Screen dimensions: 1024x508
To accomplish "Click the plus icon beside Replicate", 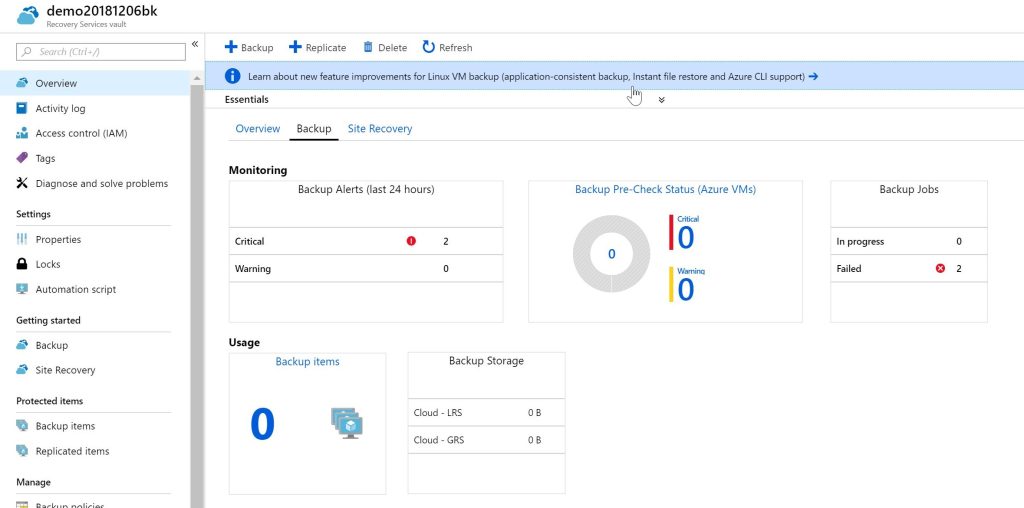I will [295, 47].
